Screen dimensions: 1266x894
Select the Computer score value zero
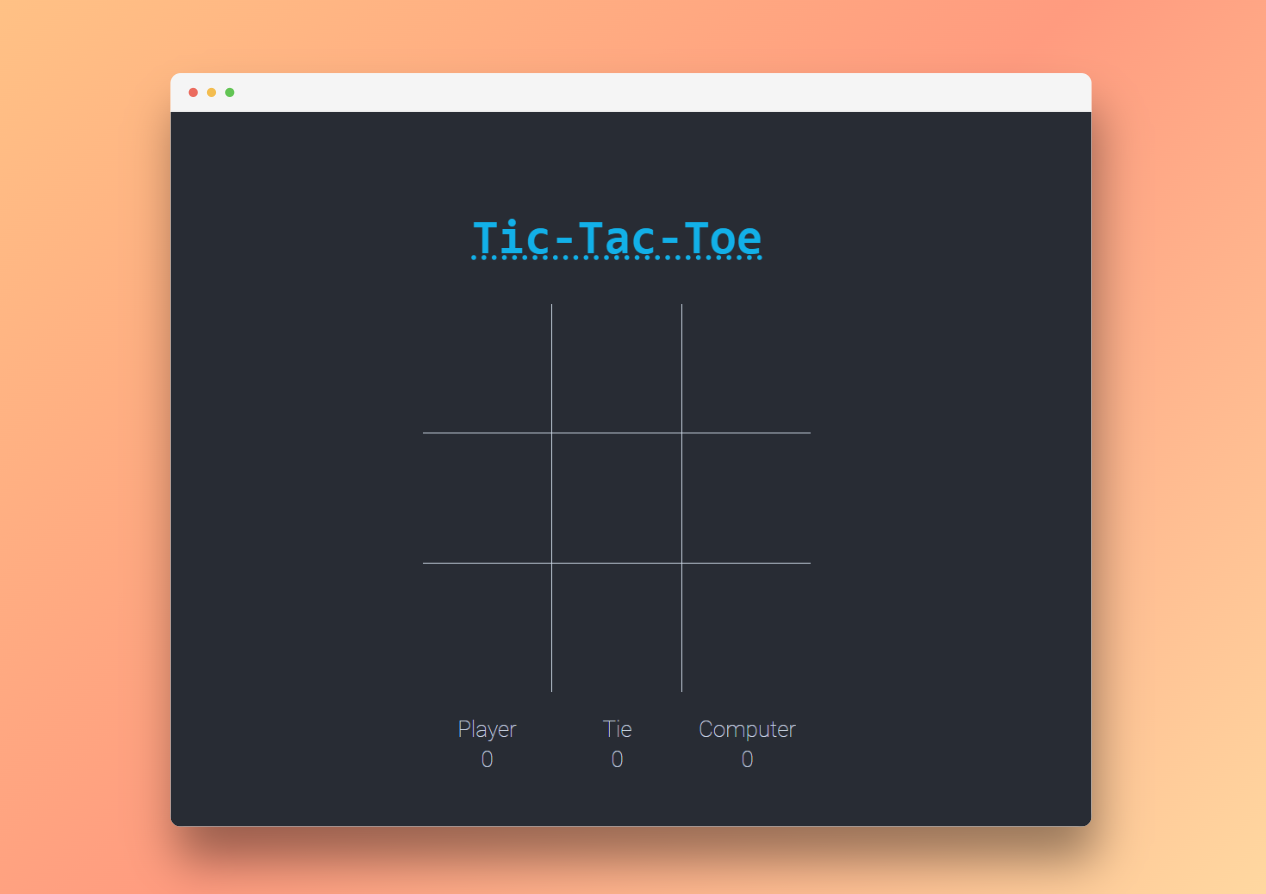747,760
